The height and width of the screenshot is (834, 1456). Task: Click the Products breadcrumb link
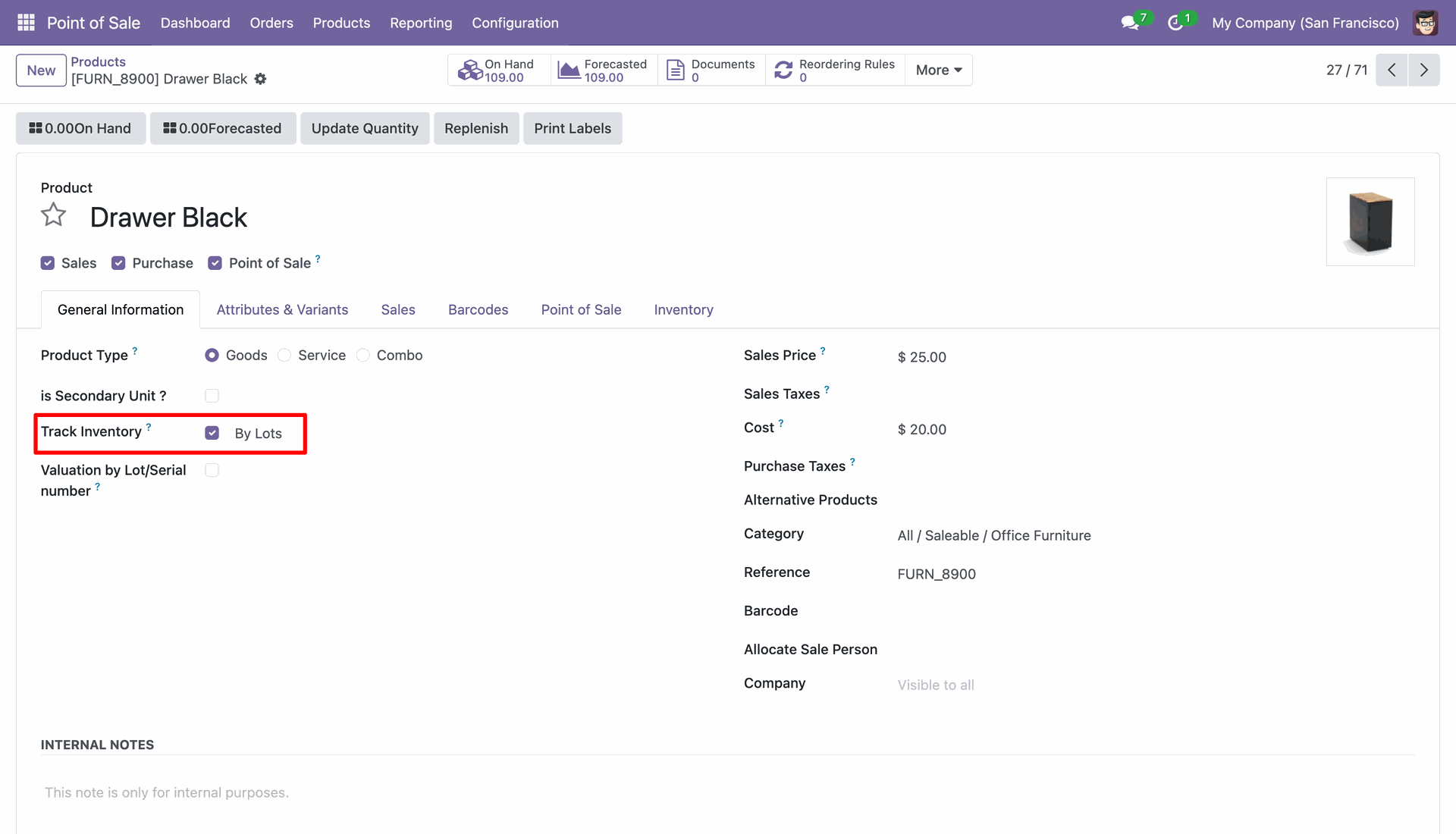coord(98,61)
